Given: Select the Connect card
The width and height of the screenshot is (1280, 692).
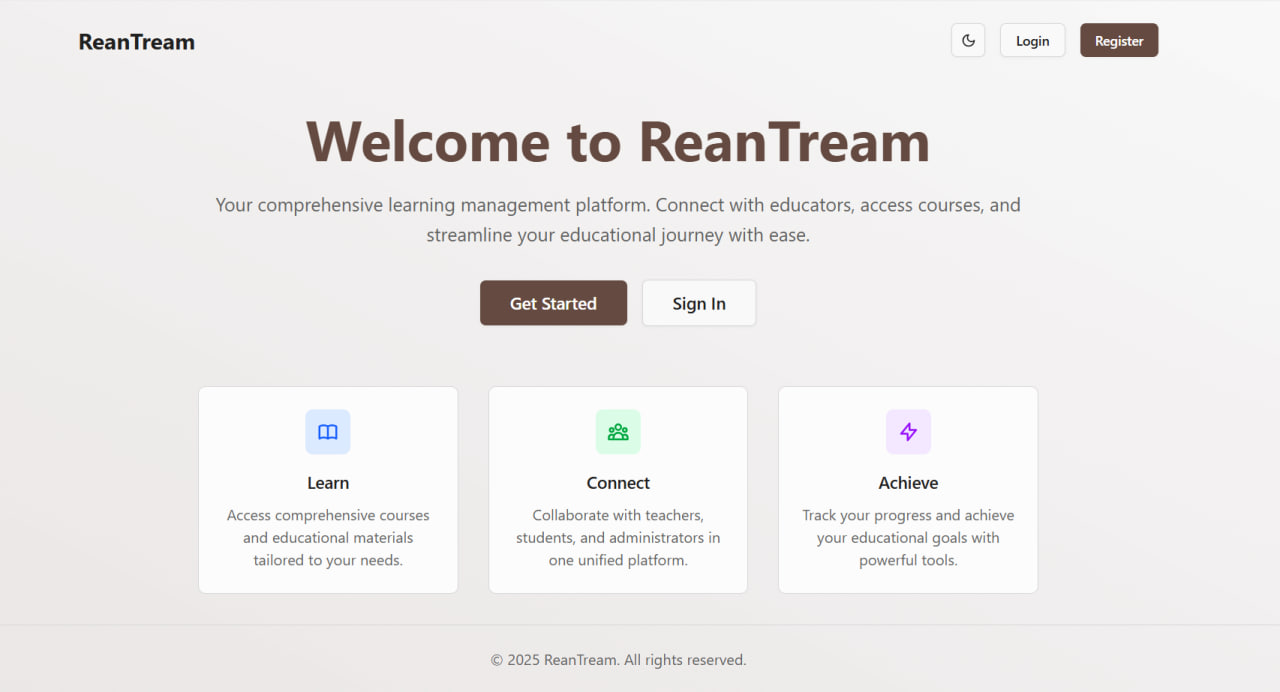Looking at the screenshot, I should tap(617, 490).
